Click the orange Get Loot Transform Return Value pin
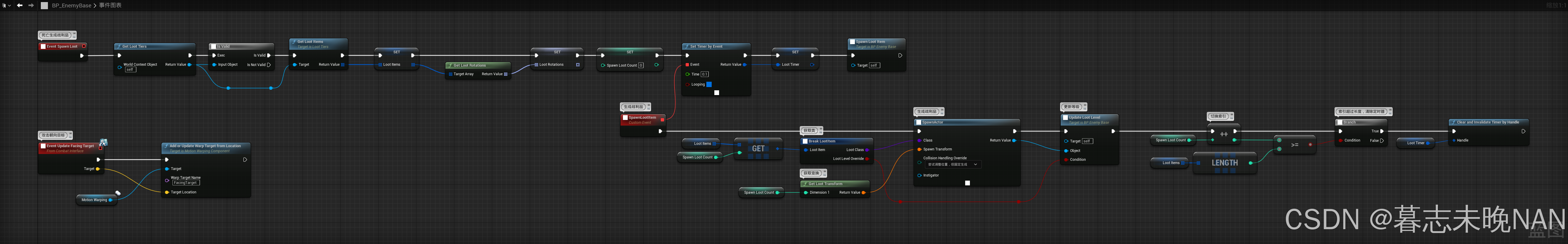Screen dimensions: 1568x244 tap(864, 193)
